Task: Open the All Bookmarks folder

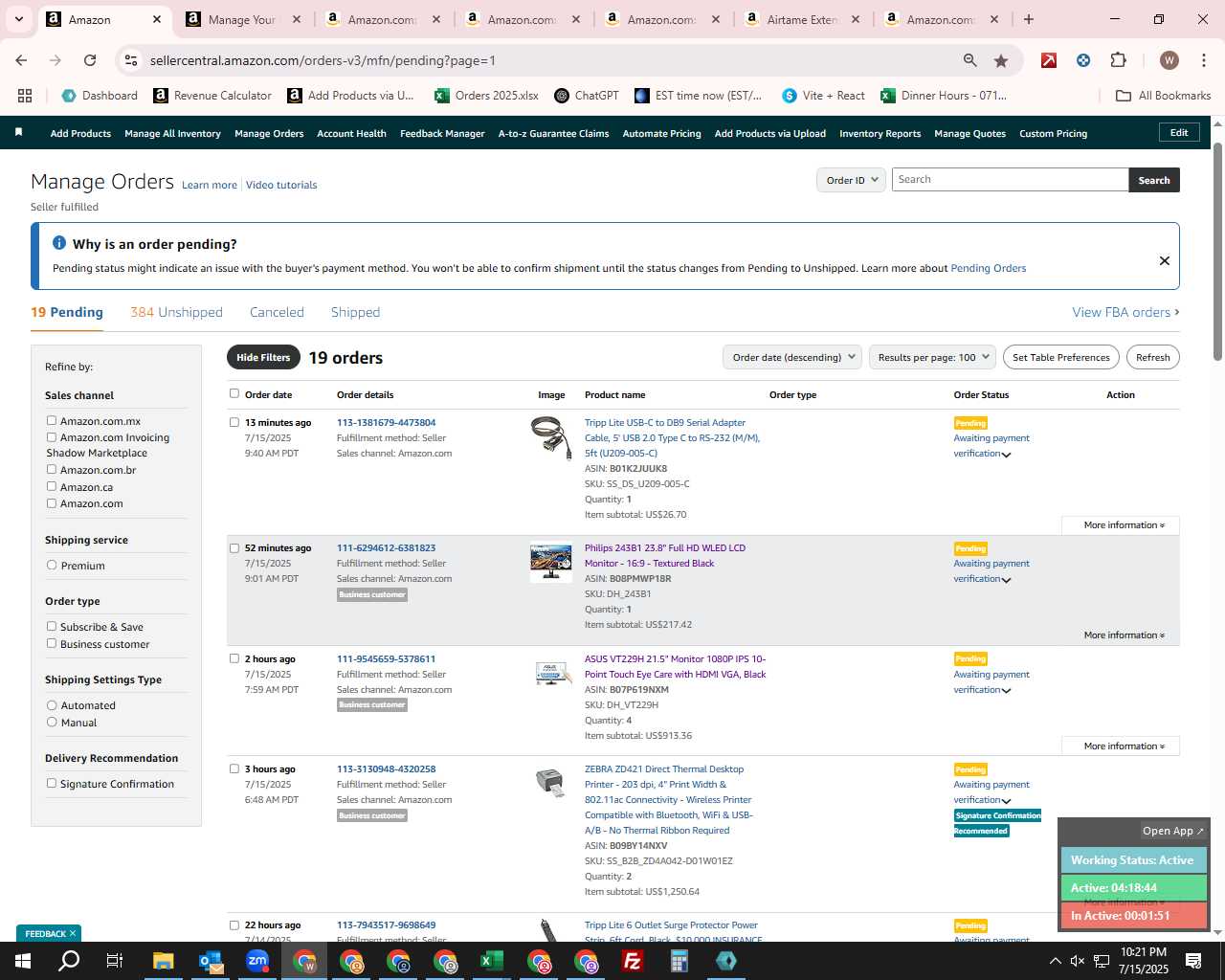Action: [1164, 96]
